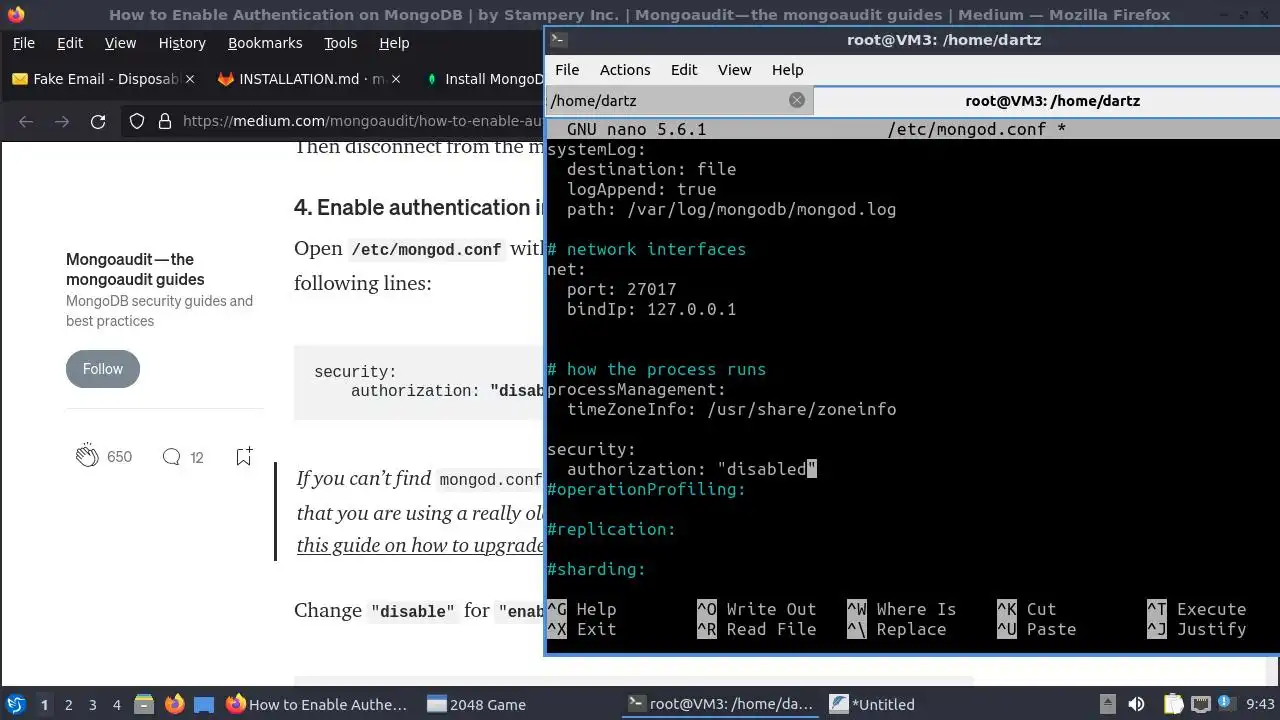The width and height of the screenshot is (1280, 720).
Task: Click the clock showing 9:43
Action: pos(1260,704)
